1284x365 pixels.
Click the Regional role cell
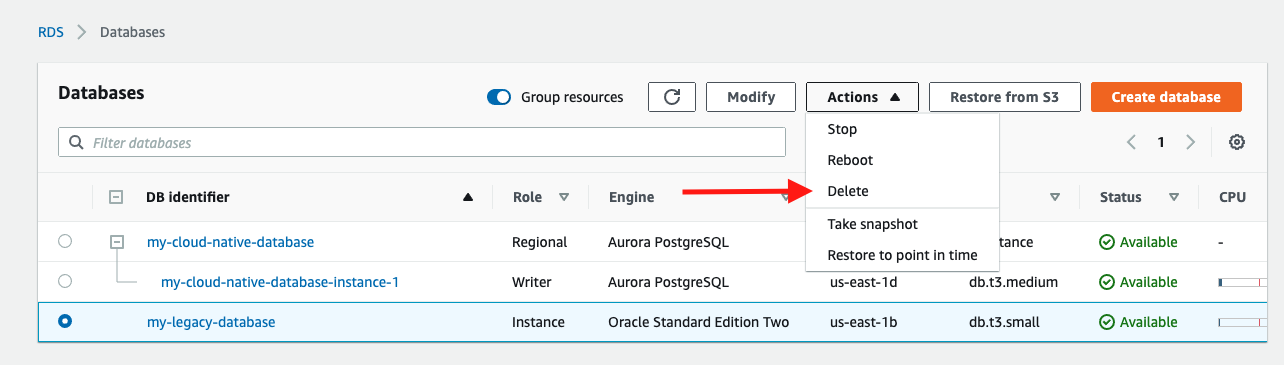540,242
